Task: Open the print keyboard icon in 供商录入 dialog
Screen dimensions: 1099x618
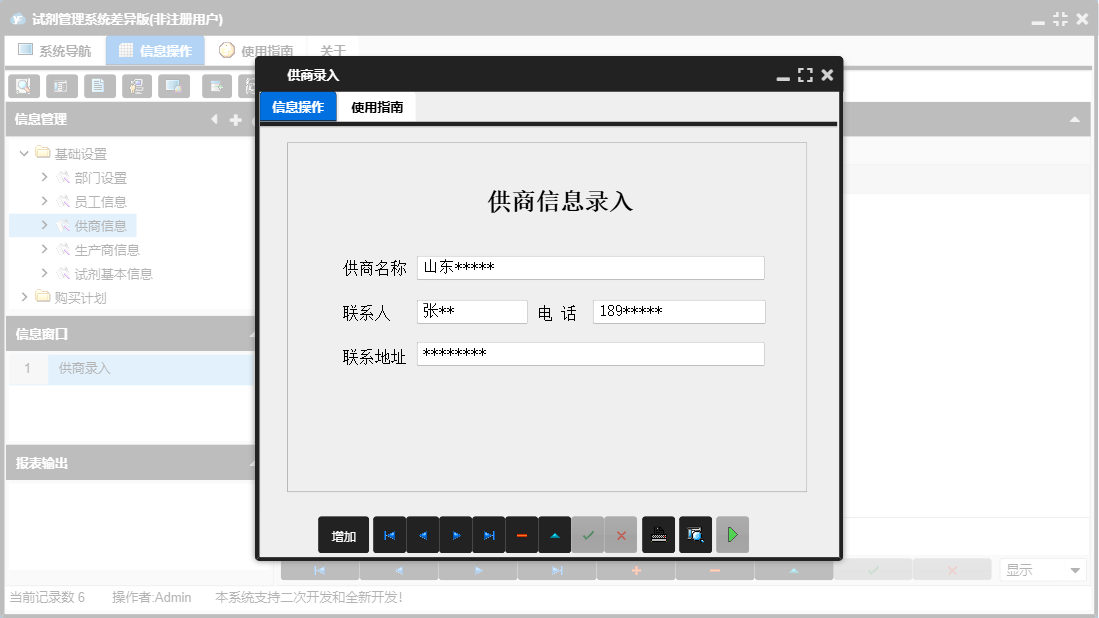Action: (658, 534)
